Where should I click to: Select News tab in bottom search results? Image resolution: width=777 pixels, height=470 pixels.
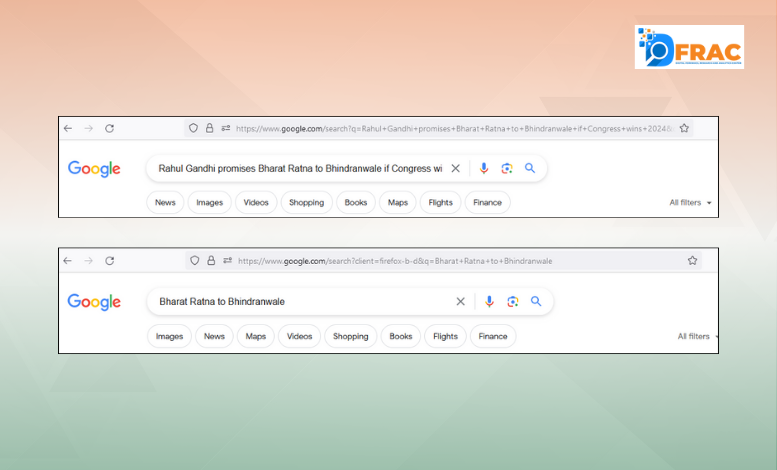point(214,336)
